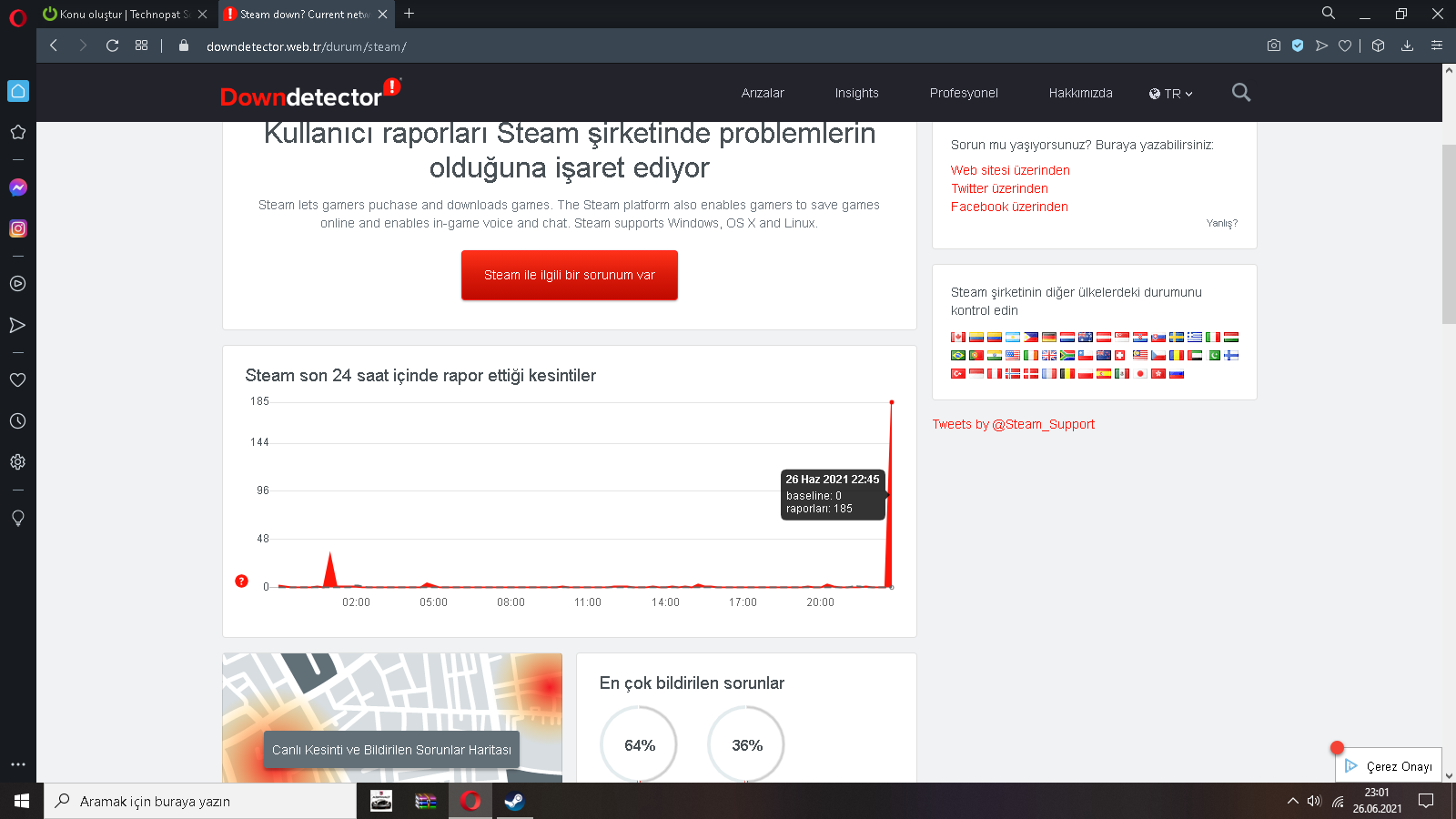The height and width of the screenshot is (819, 1456).
Task: Open the Profesyonel menu item
Action: 964,93
